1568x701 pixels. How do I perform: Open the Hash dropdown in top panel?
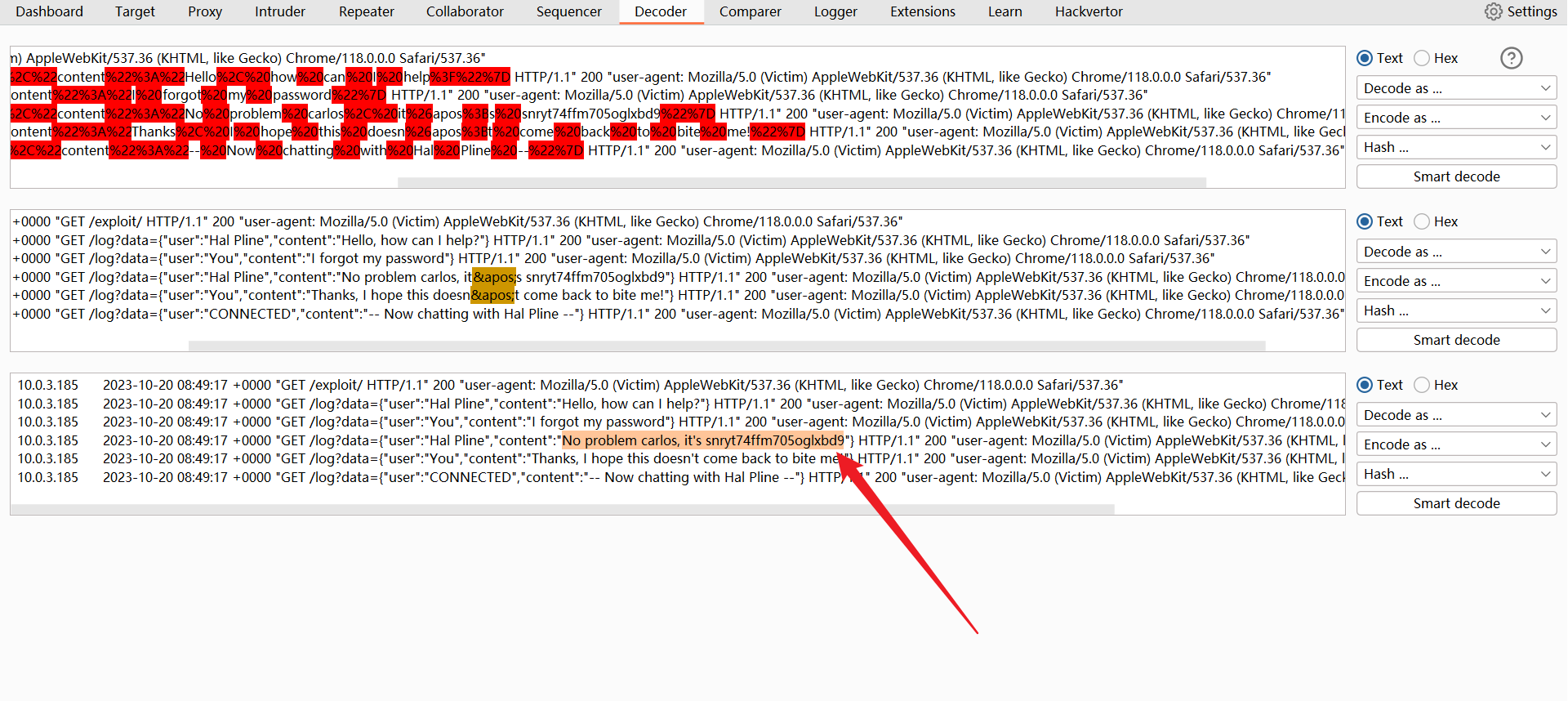point(1456,147)
